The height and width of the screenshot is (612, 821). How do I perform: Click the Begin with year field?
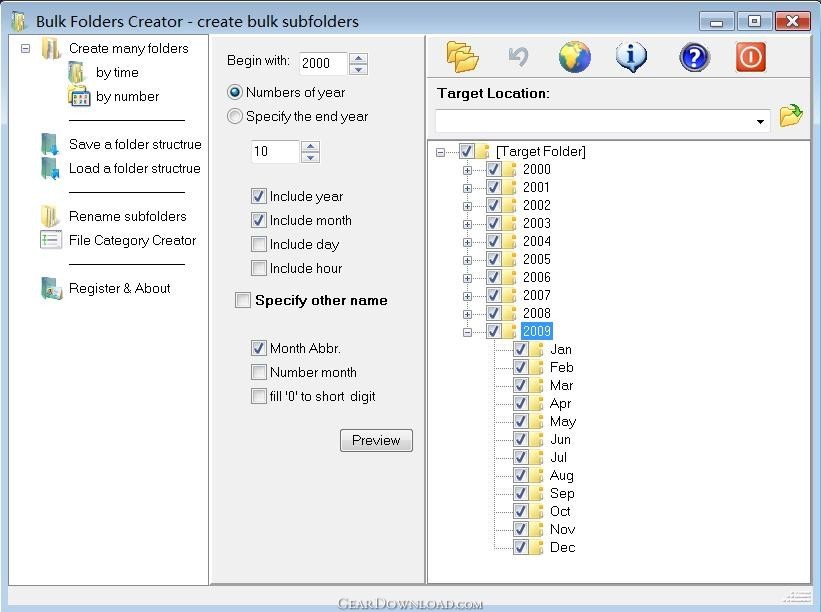[324, 63]
